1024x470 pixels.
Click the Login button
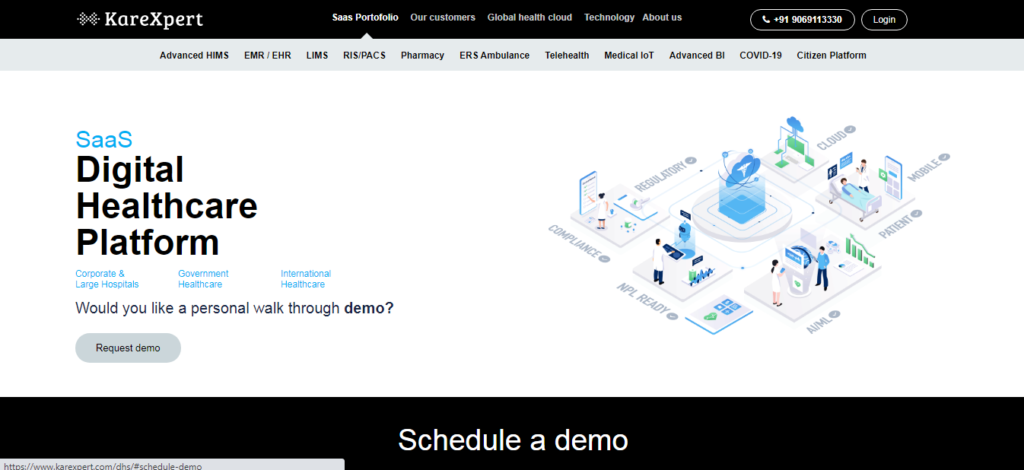pyautogui.click(x=884, y=20)
